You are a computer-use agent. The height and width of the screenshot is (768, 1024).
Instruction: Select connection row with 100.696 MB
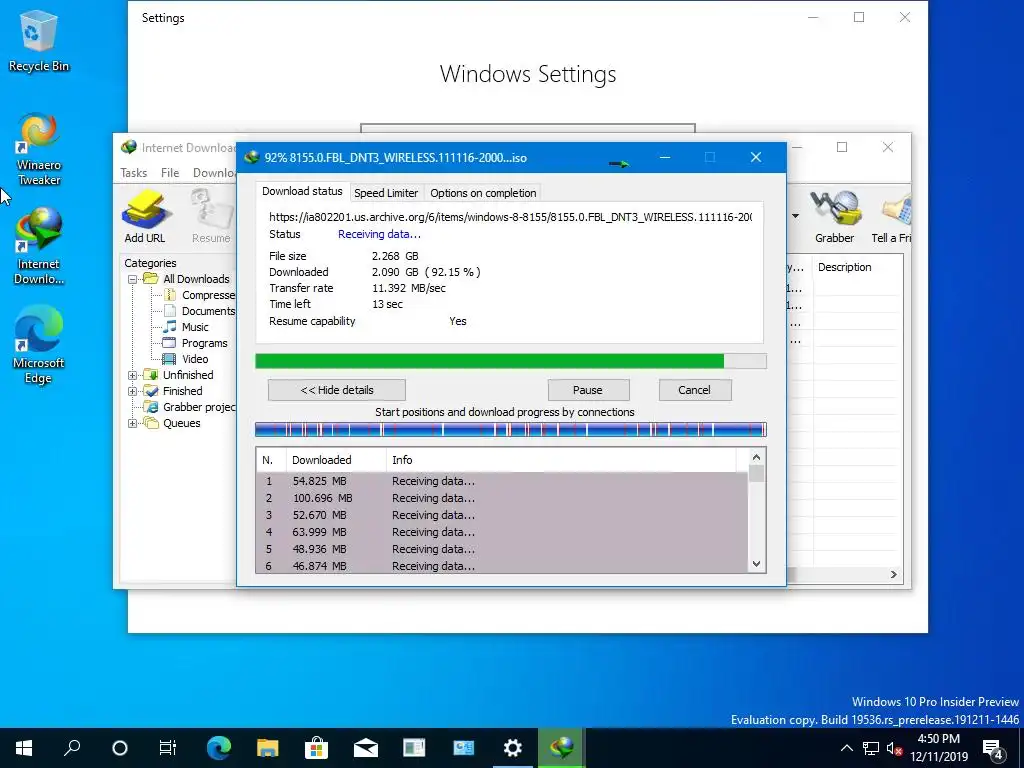[x=502, y=498]
